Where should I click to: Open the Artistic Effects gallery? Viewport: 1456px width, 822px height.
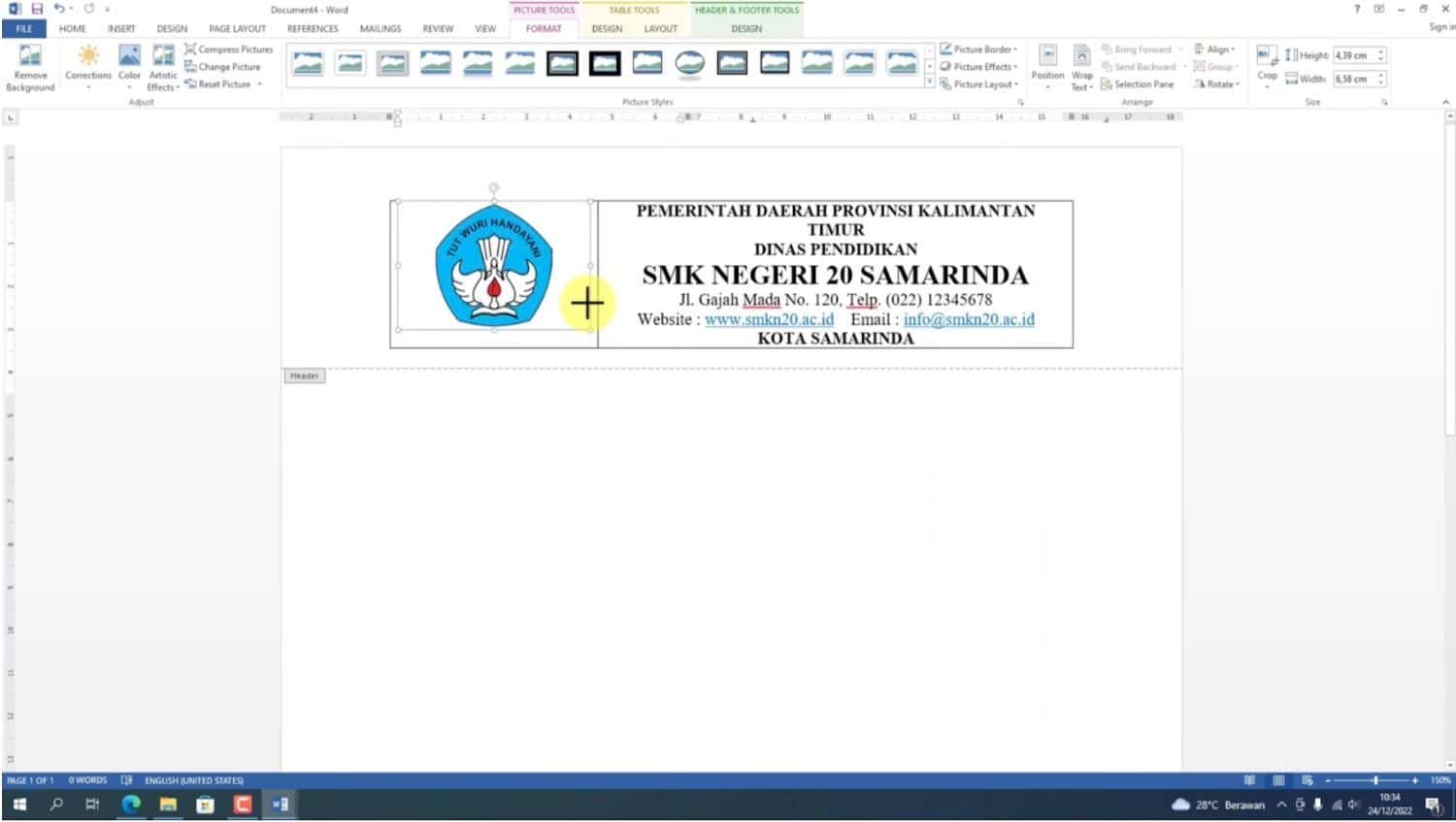[163, 68]
